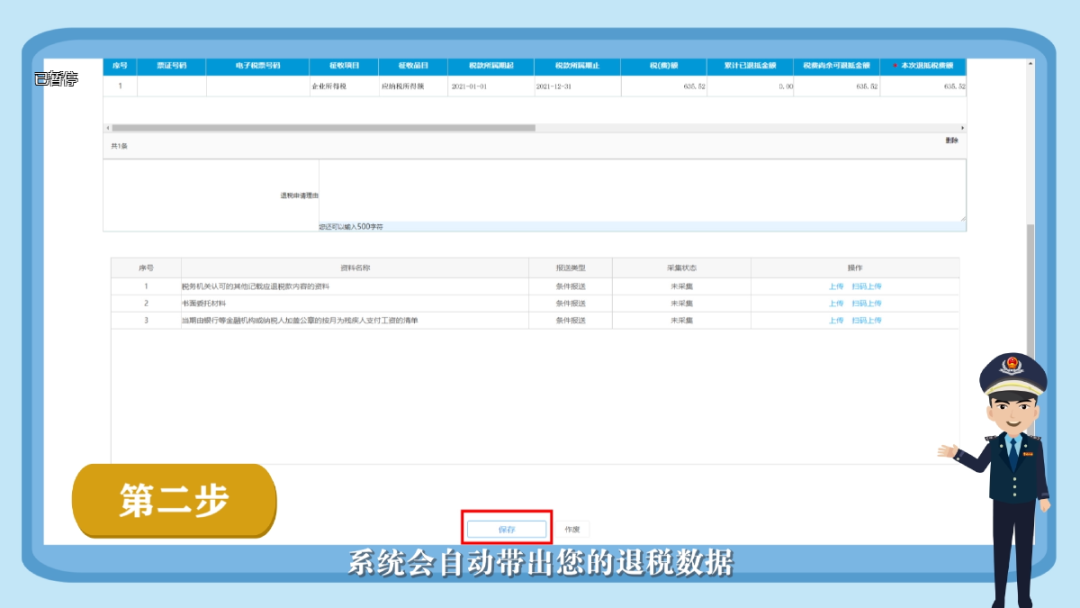Click the 本次退抵税费额 column header
1080x608 pixels.
pyautogui.click(x=923, y=66)
